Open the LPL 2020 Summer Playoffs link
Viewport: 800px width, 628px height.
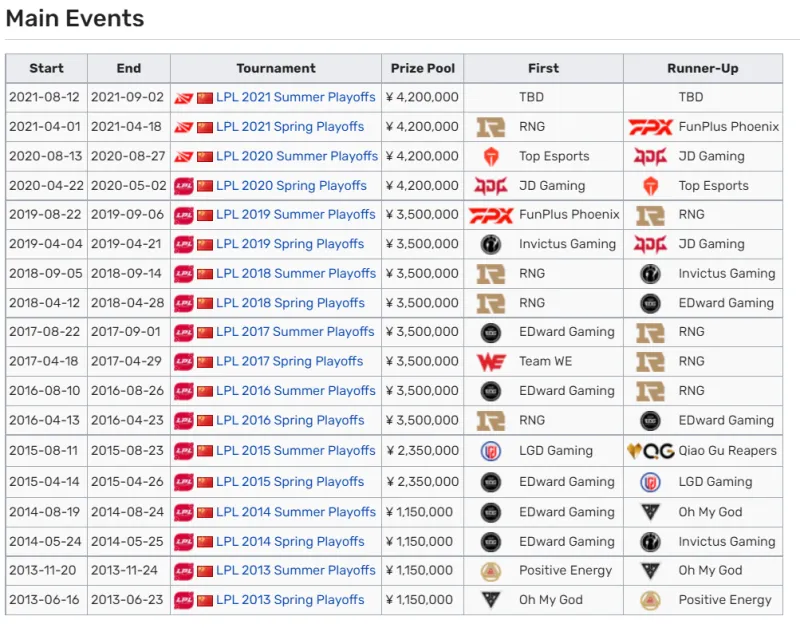click(297, 156)
